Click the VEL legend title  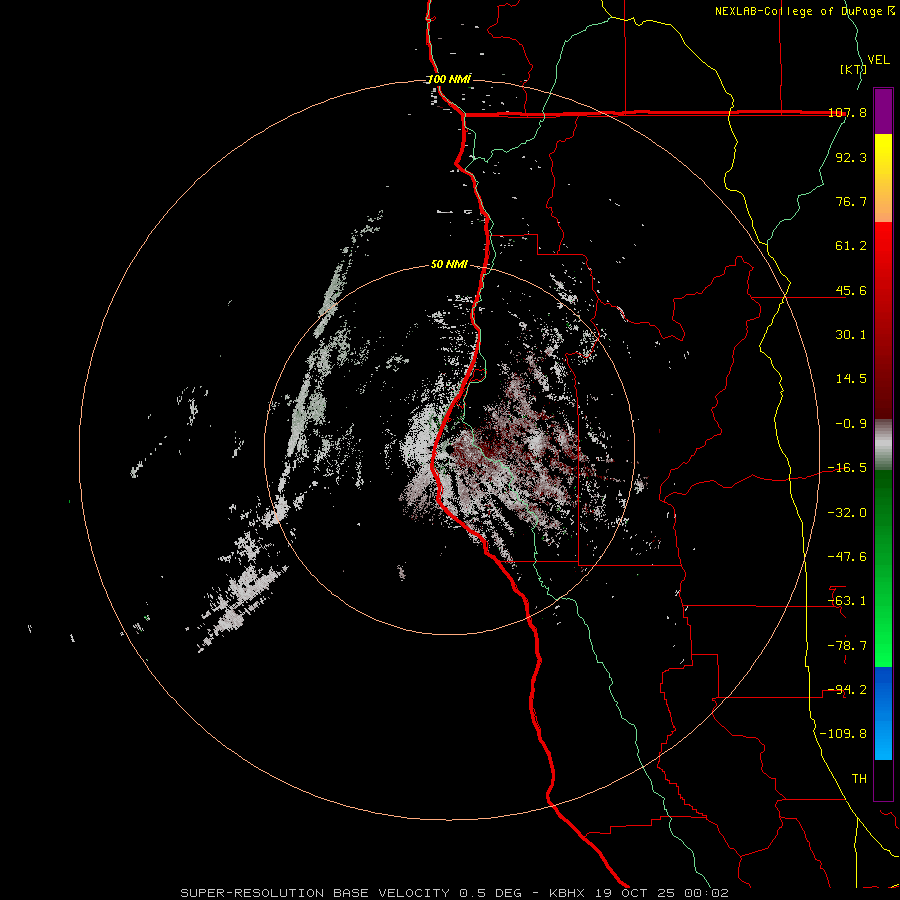click(878, 60)
